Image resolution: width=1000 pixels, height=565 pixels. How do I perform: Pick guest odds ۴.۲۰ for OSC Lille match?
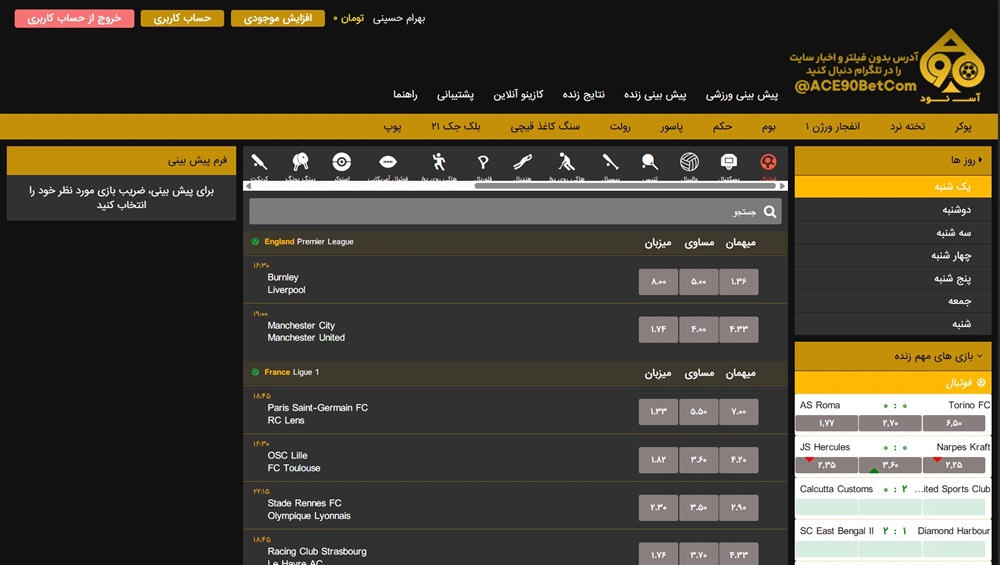click(x=739, y=460)
